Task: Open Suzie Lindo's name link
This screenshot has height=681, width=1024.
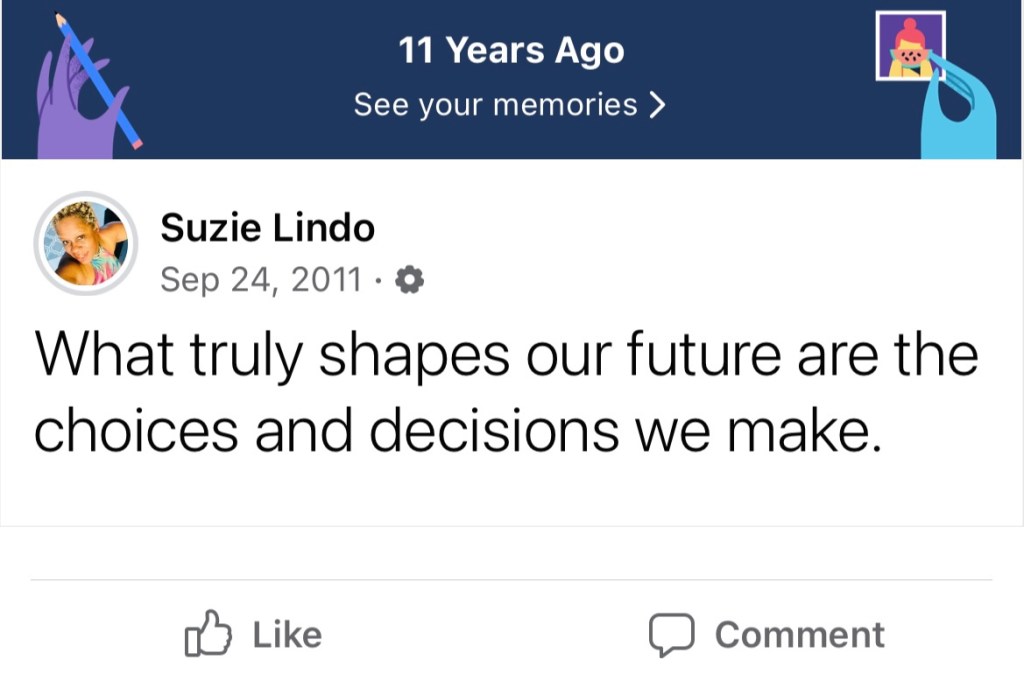Action: [x=267, y=229]
